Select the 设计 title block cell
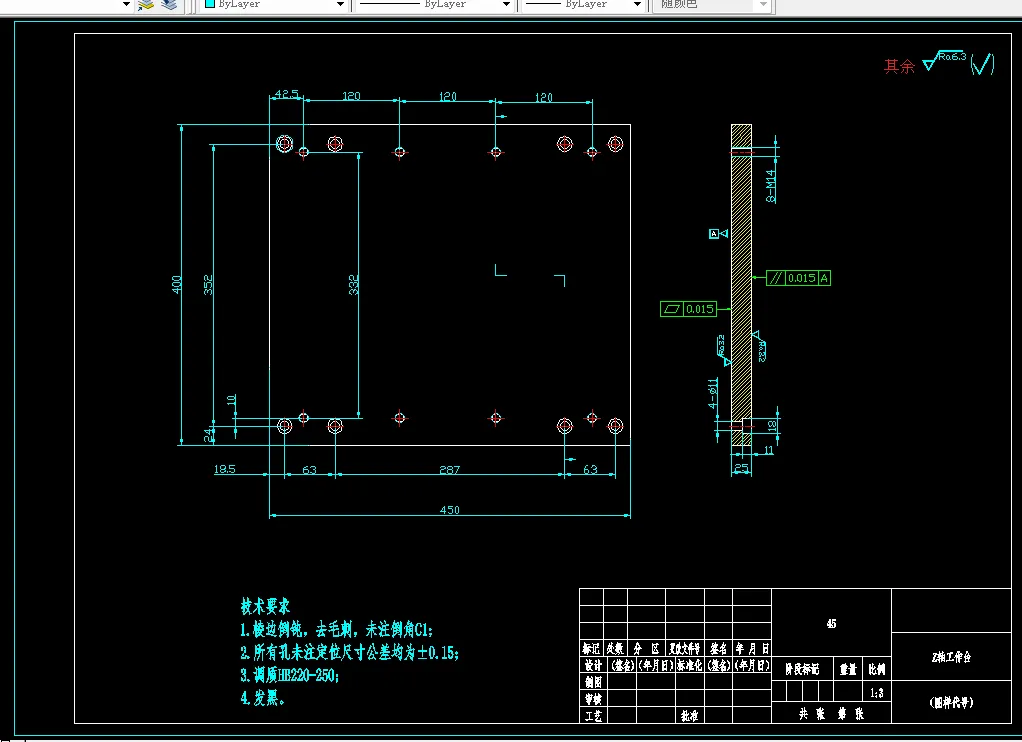 [x=593, y=665]
